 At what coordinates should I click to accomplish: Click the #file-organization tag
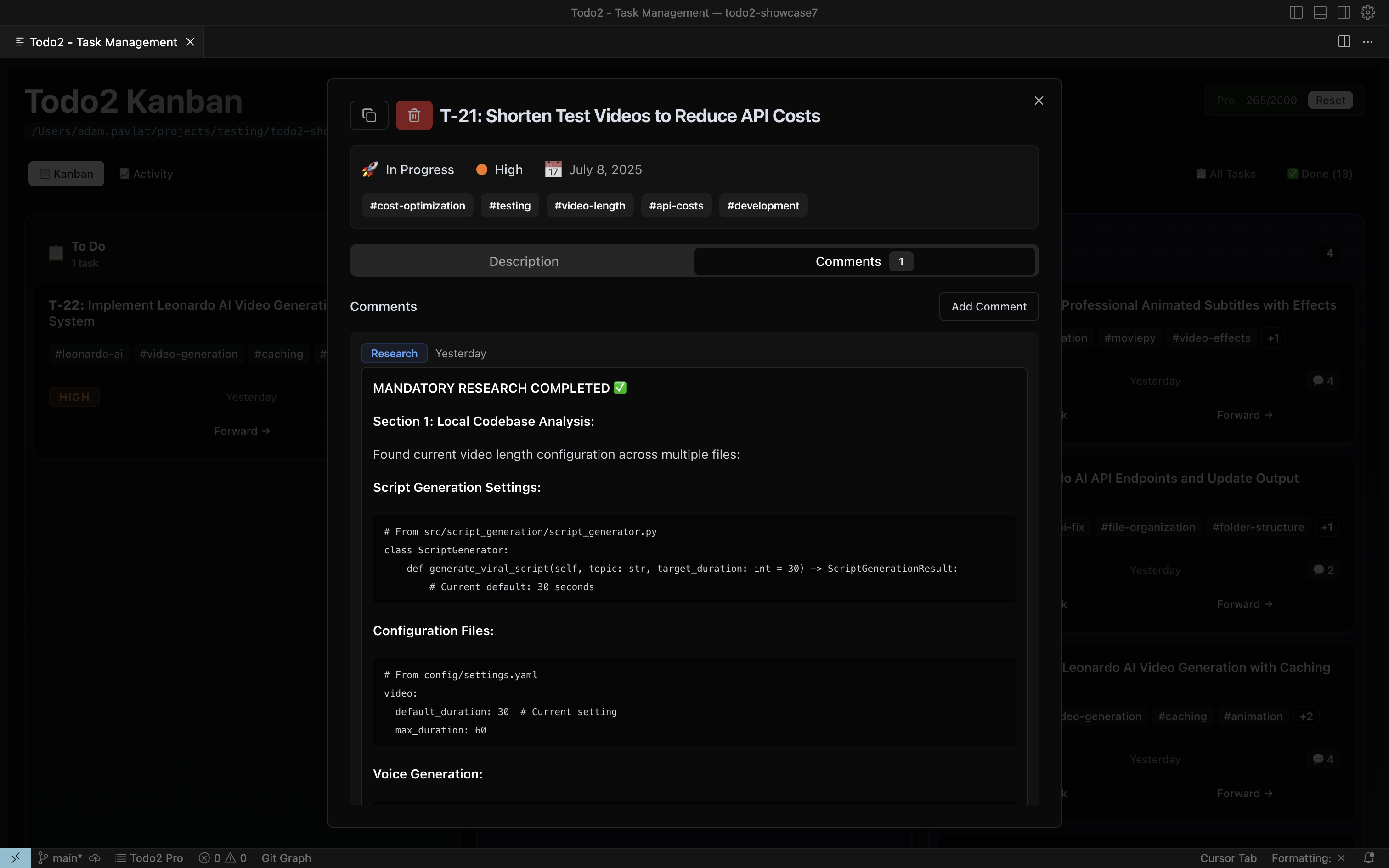coord(1147,527)
